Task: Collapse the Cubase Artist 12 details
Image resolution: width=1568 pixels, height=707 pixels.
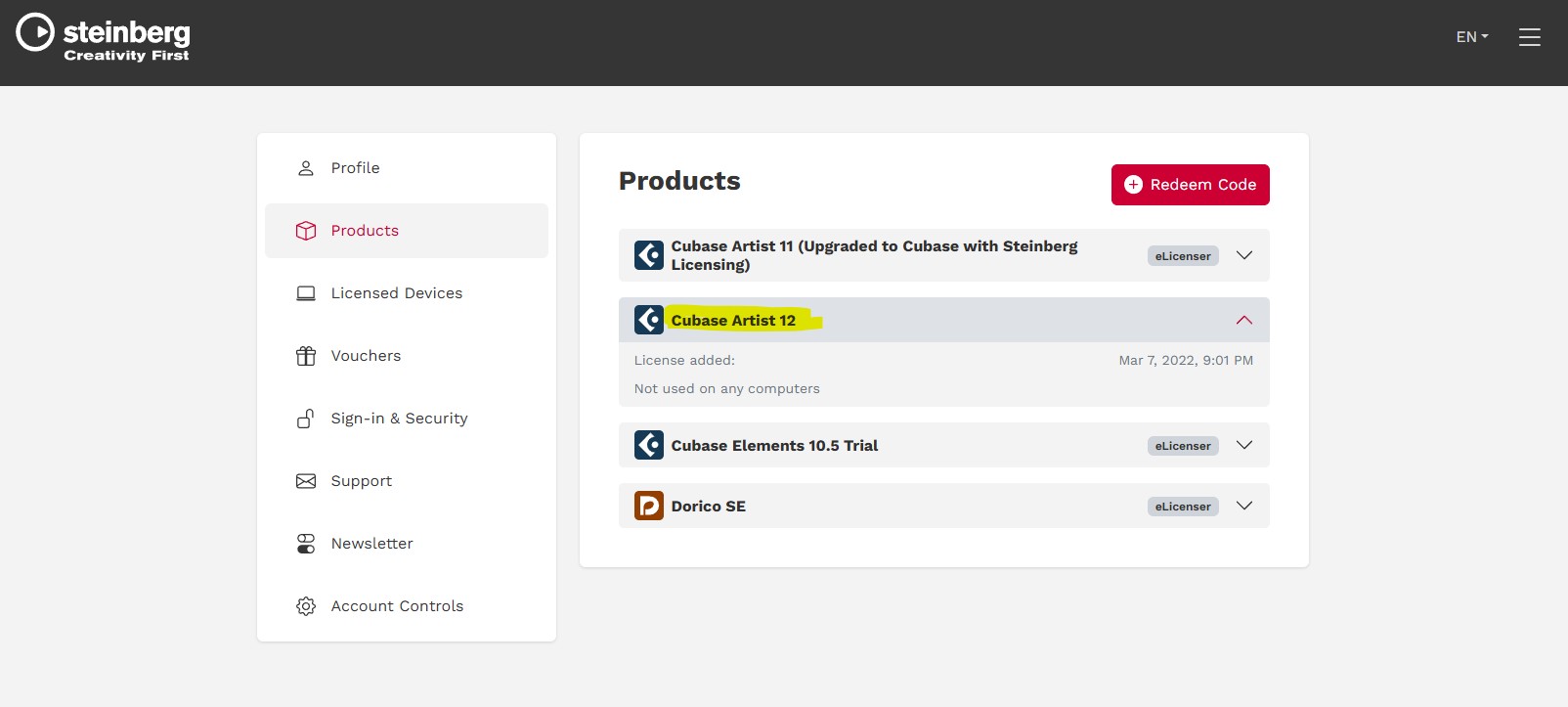Action: [1243, 320]
